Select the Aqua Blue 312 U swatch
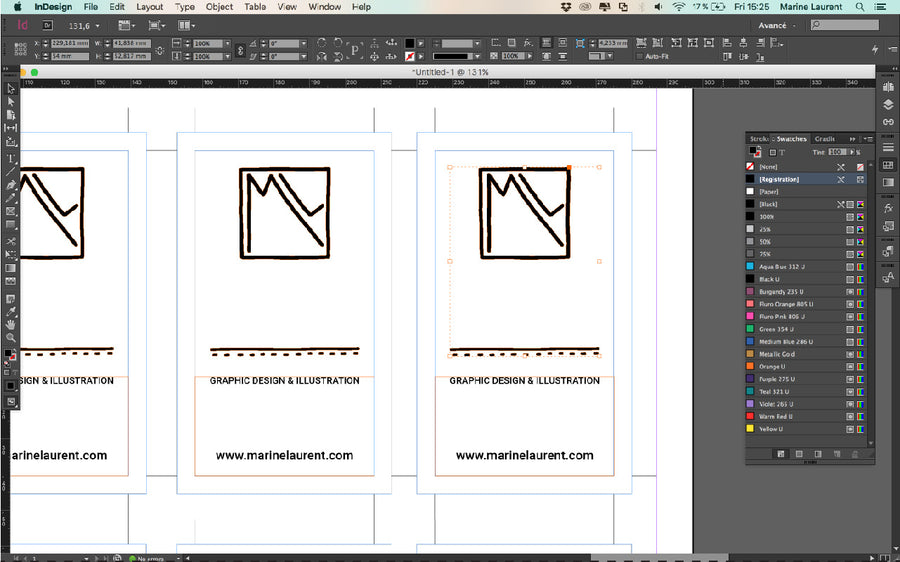Screen dimensions: 900x562 pos(806,266)
